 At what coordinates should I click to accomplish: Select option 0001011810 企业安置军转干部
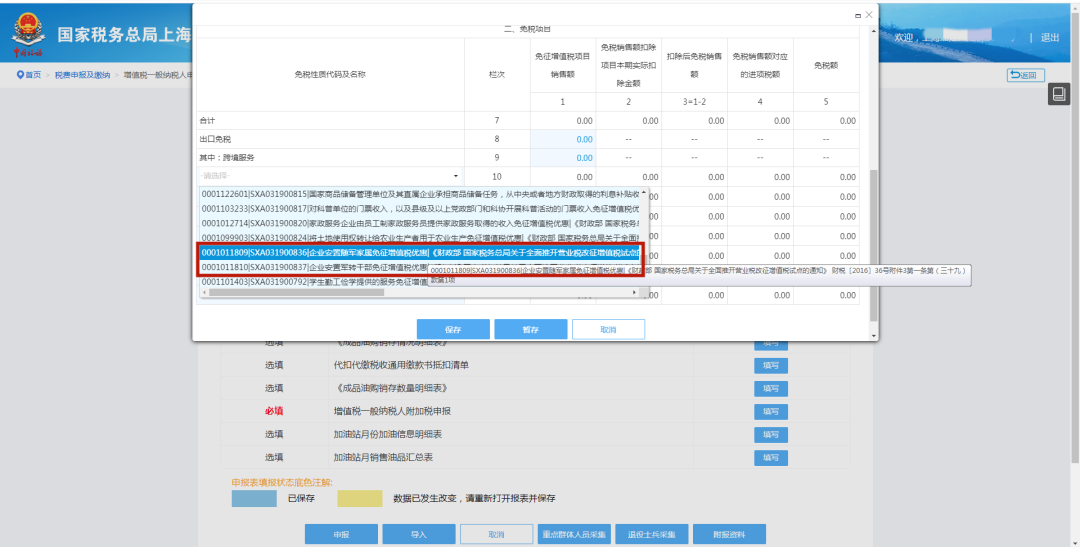click(x=420, y=267)
